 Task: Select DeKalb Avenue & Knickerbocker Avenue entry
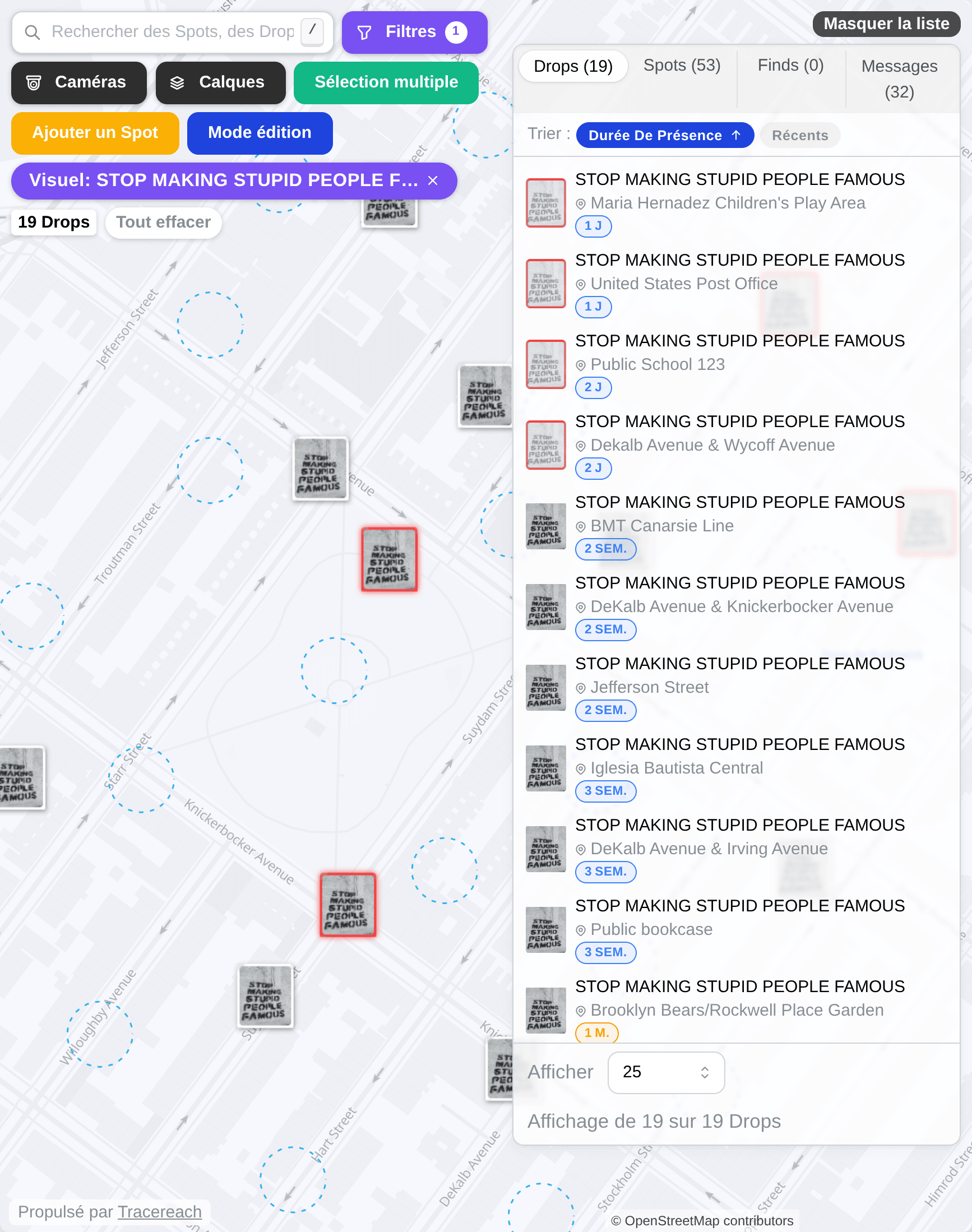(737, 606)
